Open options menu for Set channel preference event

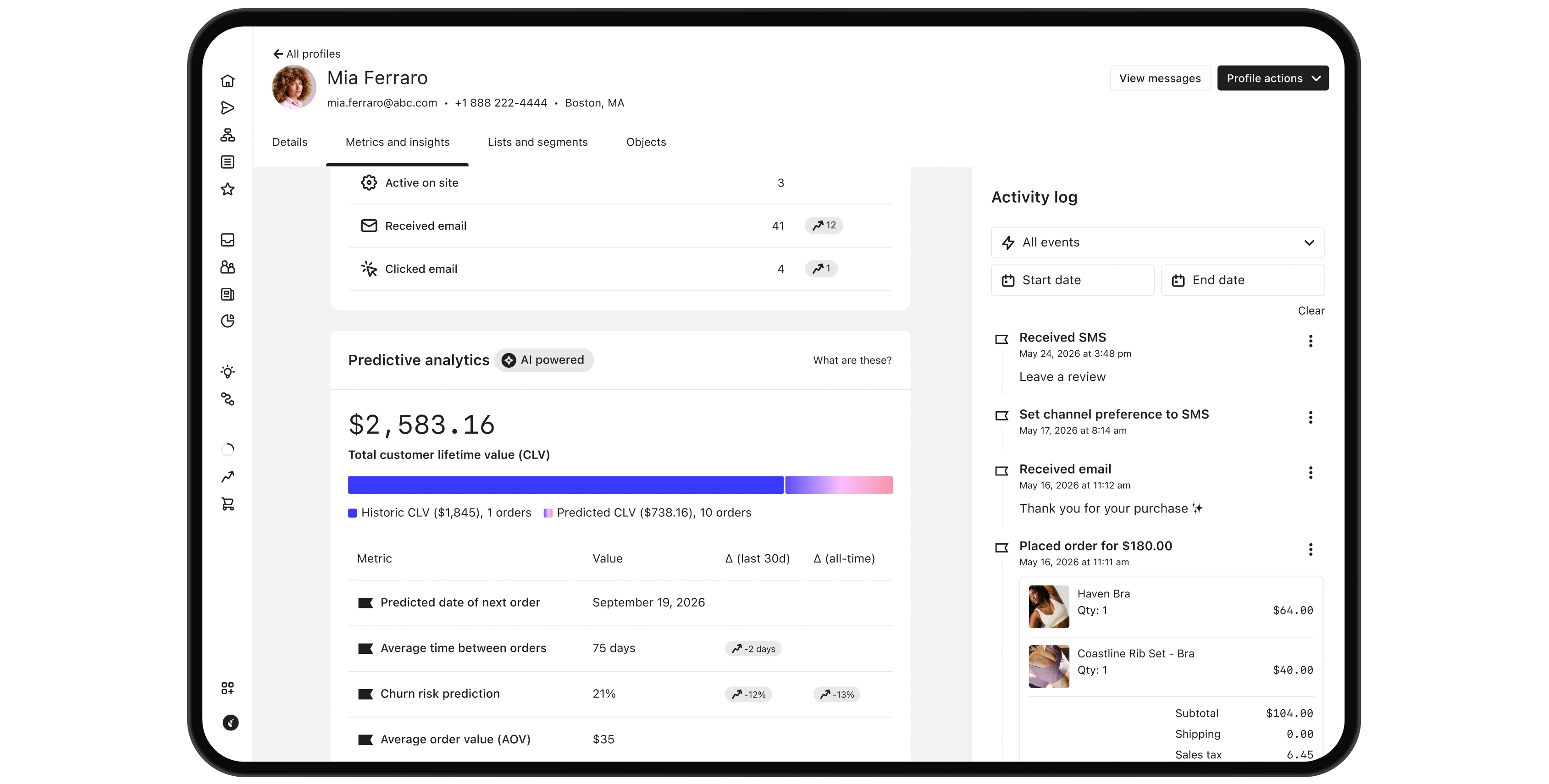(1310, 417)
